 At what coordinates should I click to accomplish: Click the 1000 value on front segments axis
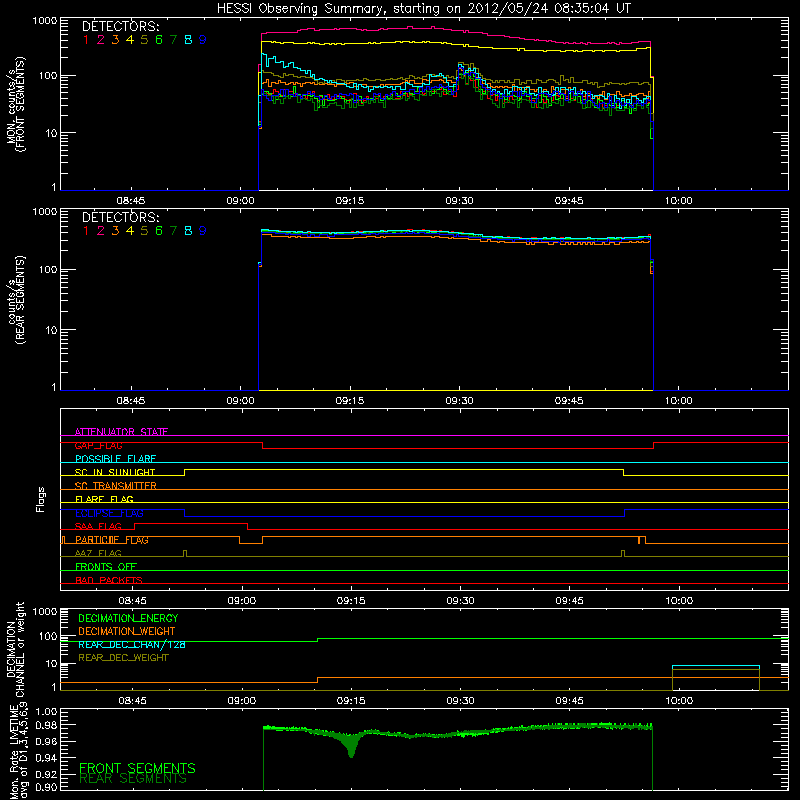pos(45,21)
